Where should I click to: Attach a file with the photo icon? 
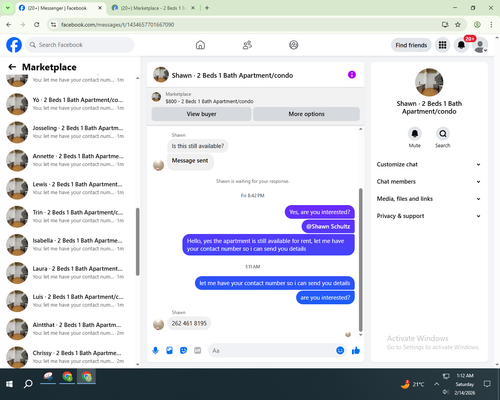point(169,350)
